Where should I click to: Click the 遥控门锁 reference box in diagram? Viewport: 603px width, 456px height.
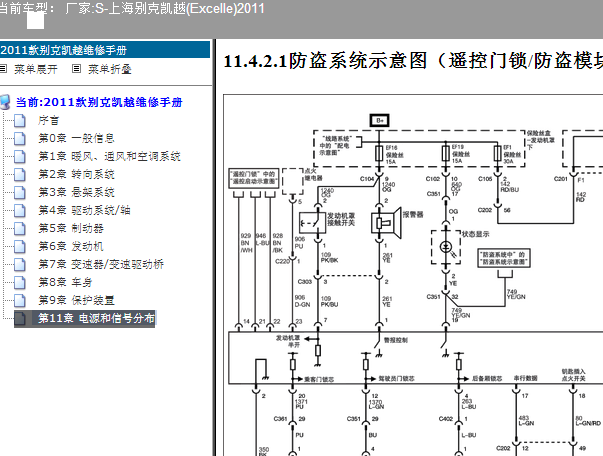tap(254, 178)
